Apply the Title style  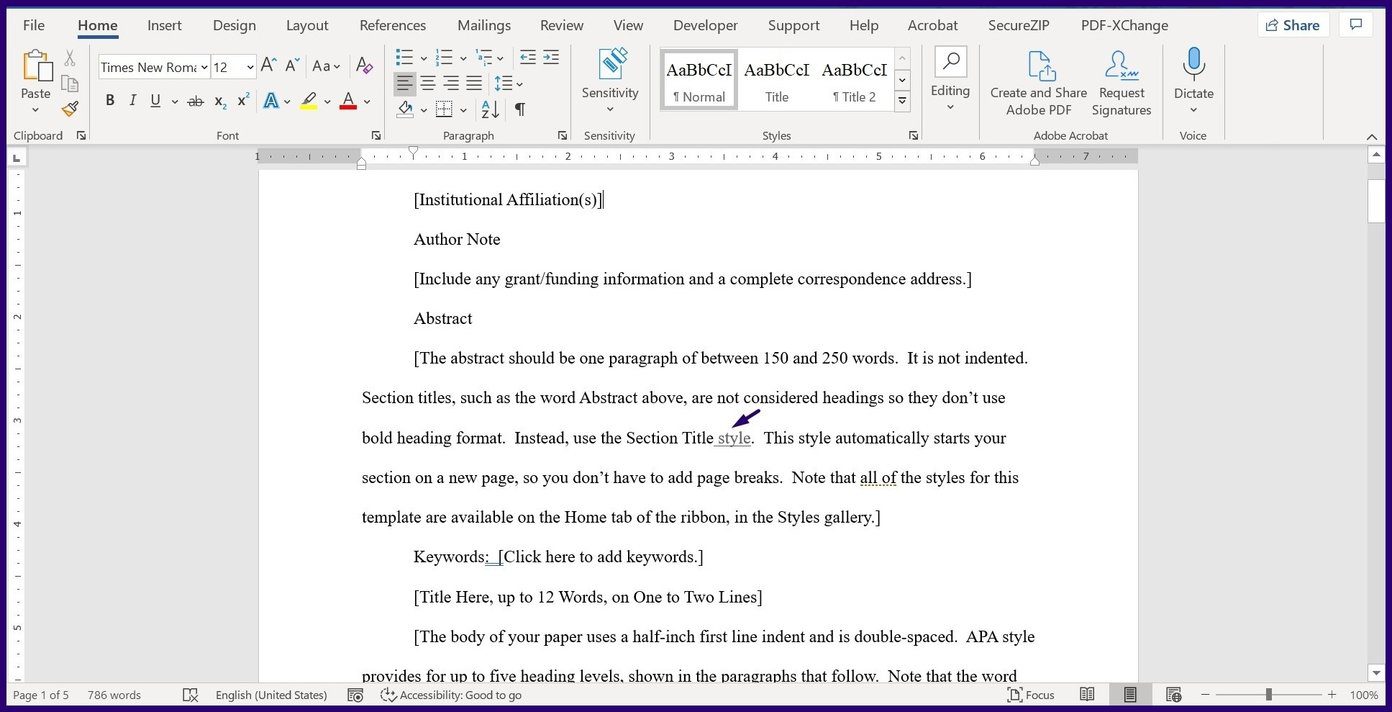coord(777,80)
